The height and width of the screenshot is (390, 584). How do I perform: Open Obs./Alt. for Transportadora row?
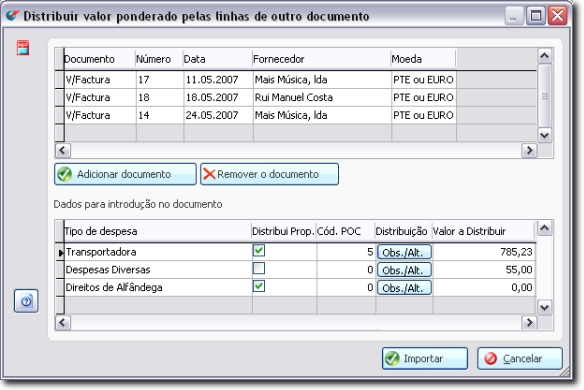tap(404, 252)
